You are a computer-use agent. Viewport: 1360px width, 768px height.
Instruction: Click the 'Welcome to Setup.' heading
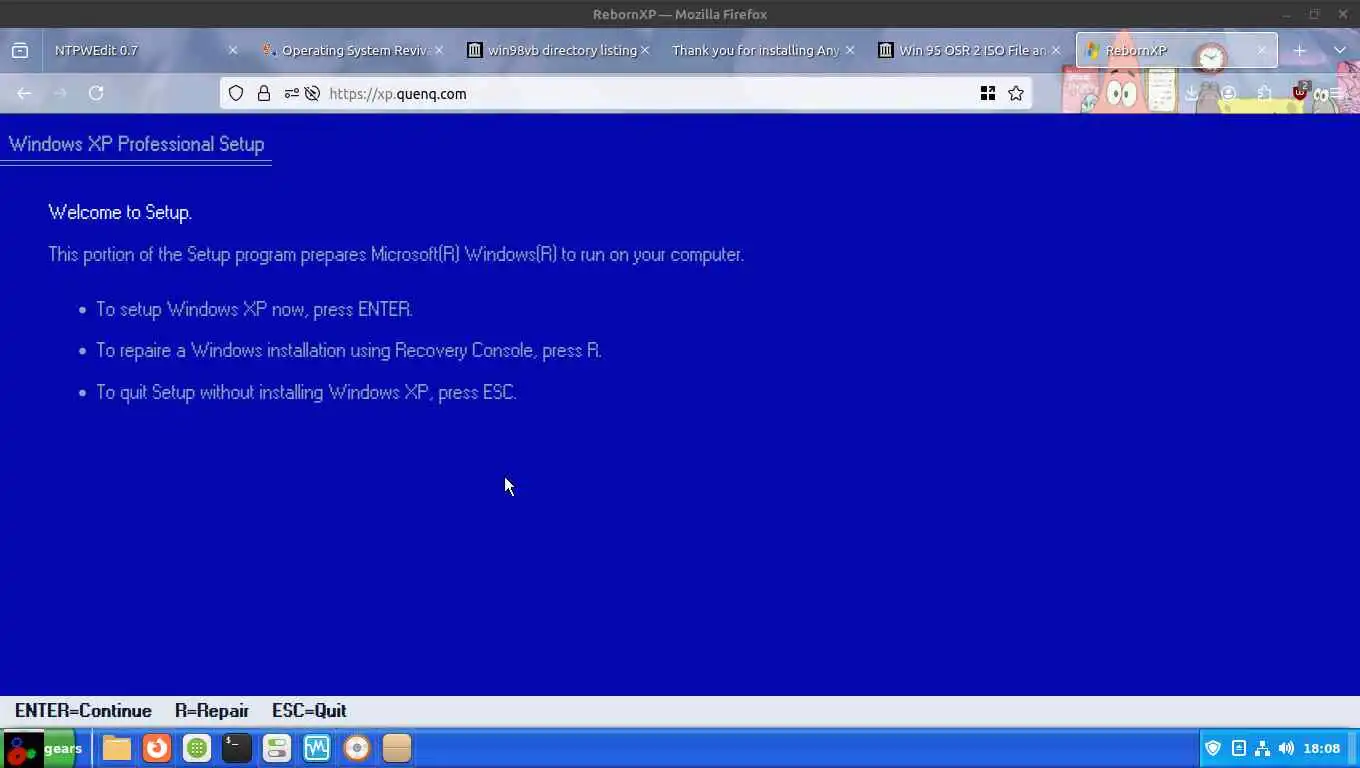pos(120,212)
